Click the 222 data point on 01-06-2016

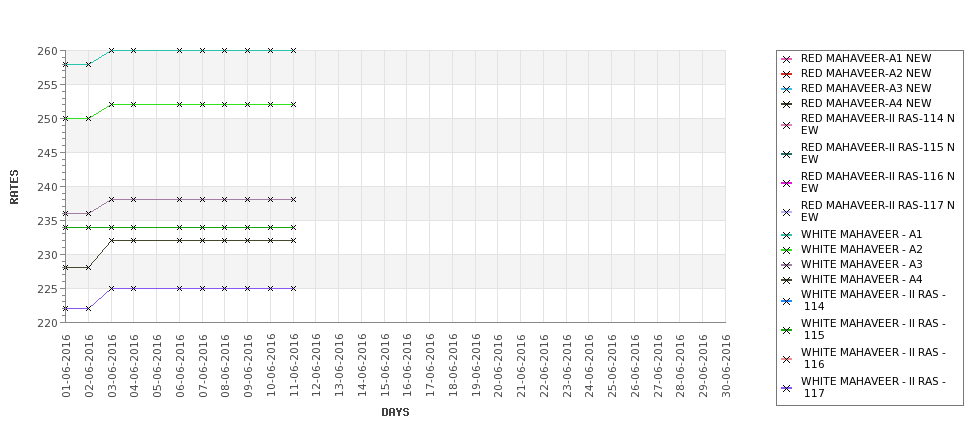65,308
